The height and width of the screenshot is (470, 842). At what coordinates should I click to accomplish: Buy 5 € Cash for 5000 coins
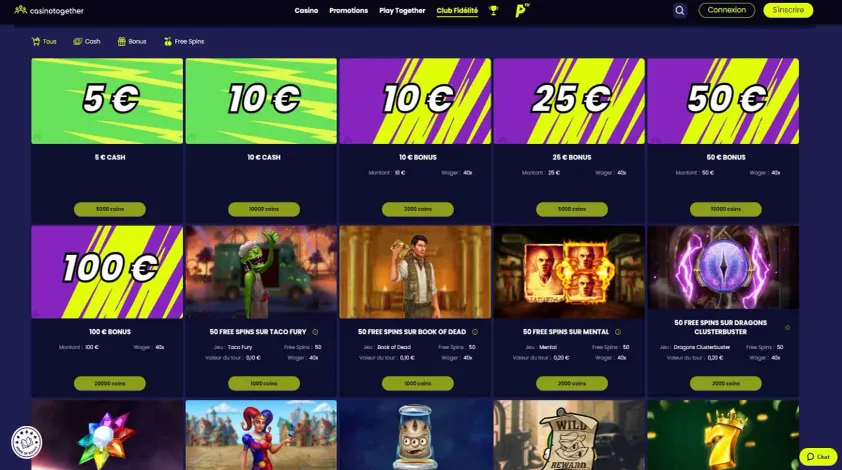tap(110, 209)
